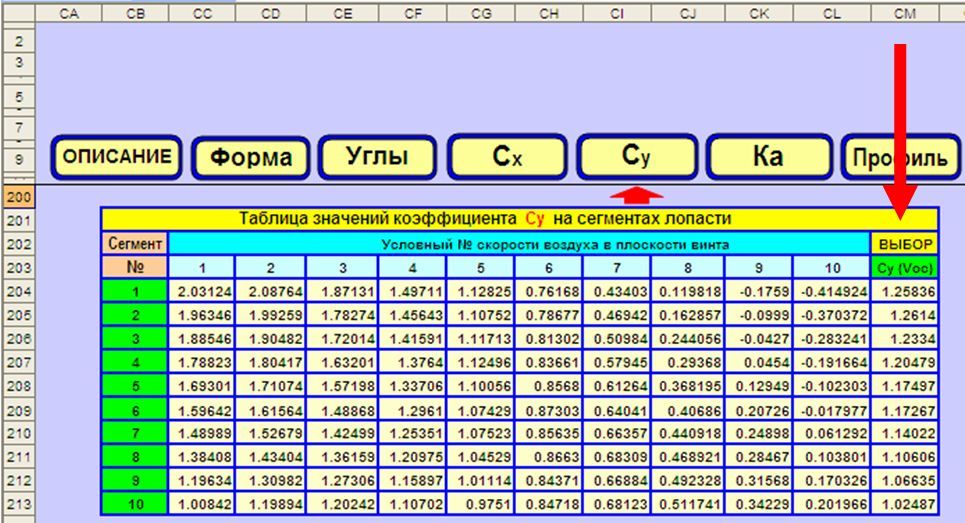The width and height of the screenshot is (965, 523).
Task: Click cell with value 1.48868
Action: (x=343, y=410)
